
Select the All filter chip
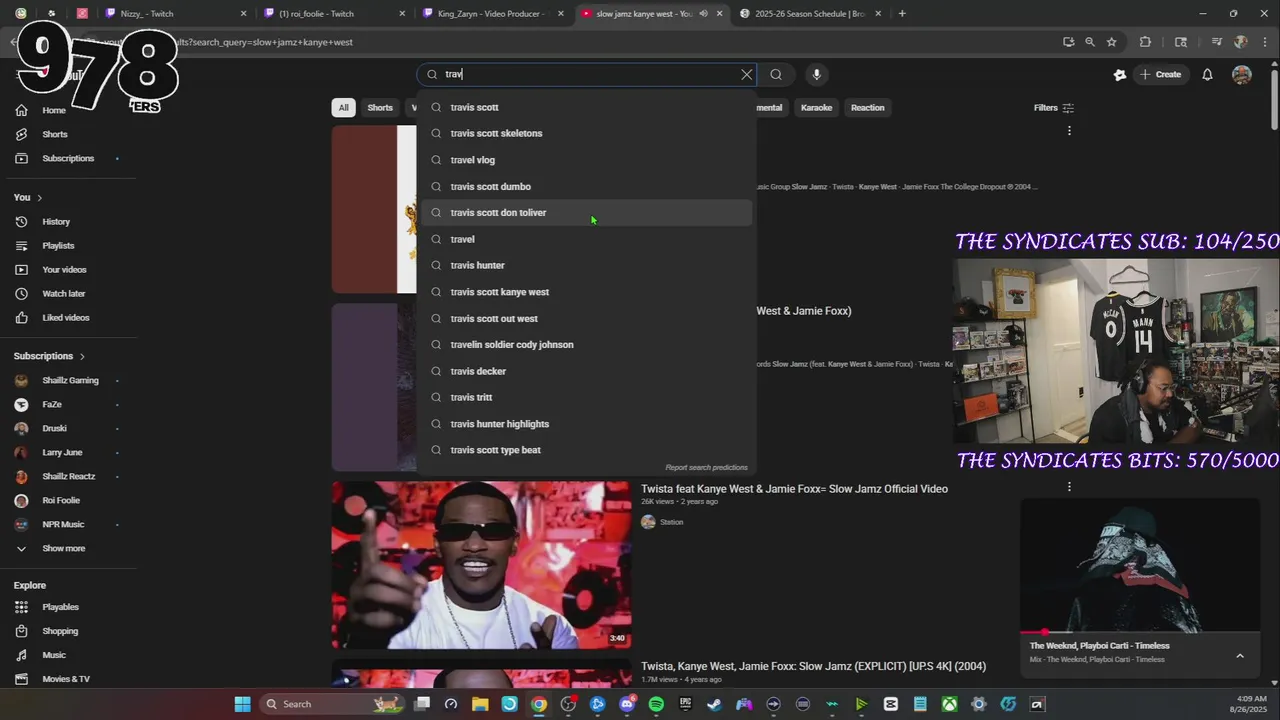[343, 107]
